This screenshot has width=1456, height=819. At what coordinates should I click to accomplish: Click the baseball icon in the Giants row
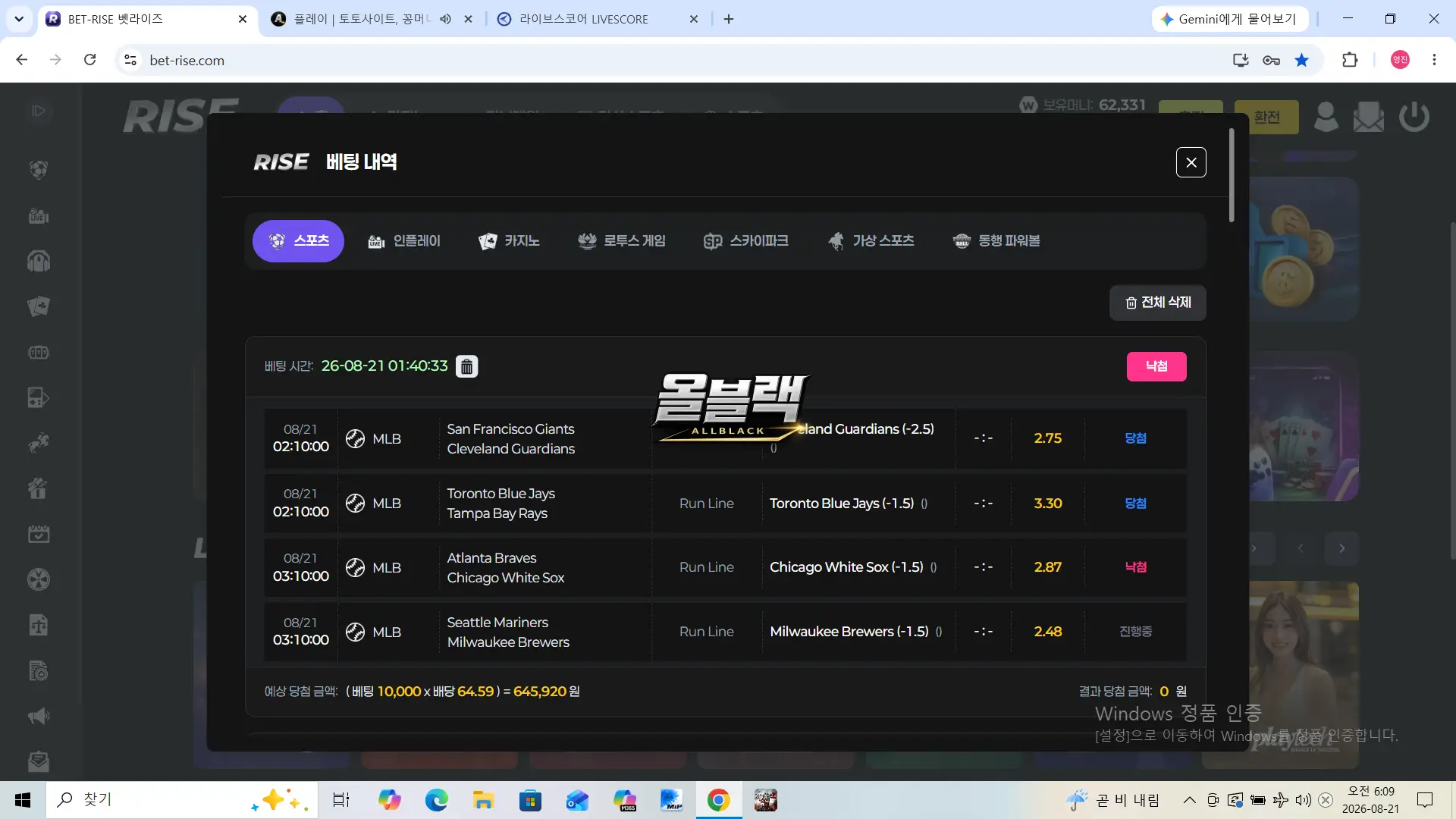(355, 438)
